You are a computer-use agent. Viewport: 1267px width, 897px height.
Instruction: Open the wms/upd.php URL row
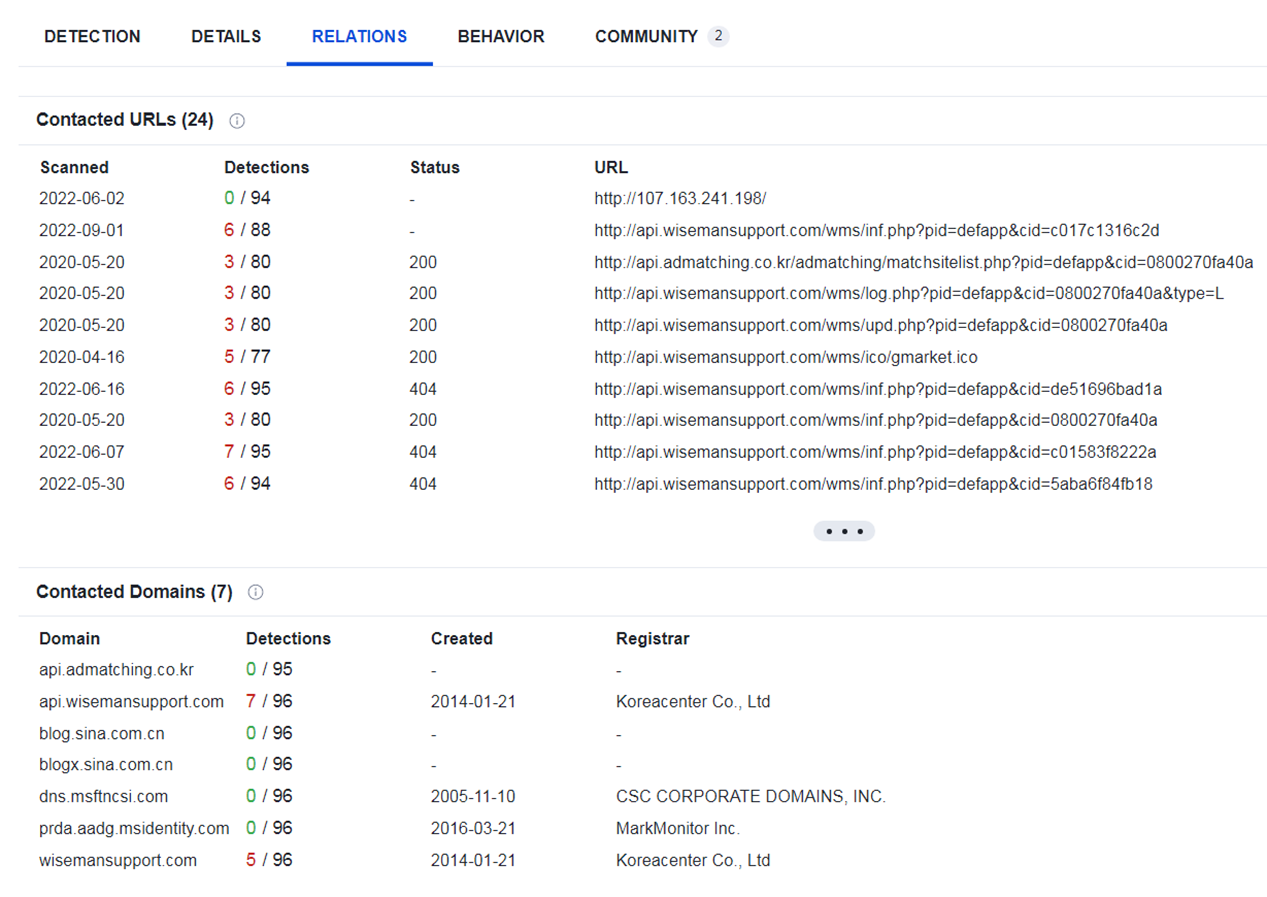tap(881, 325)
